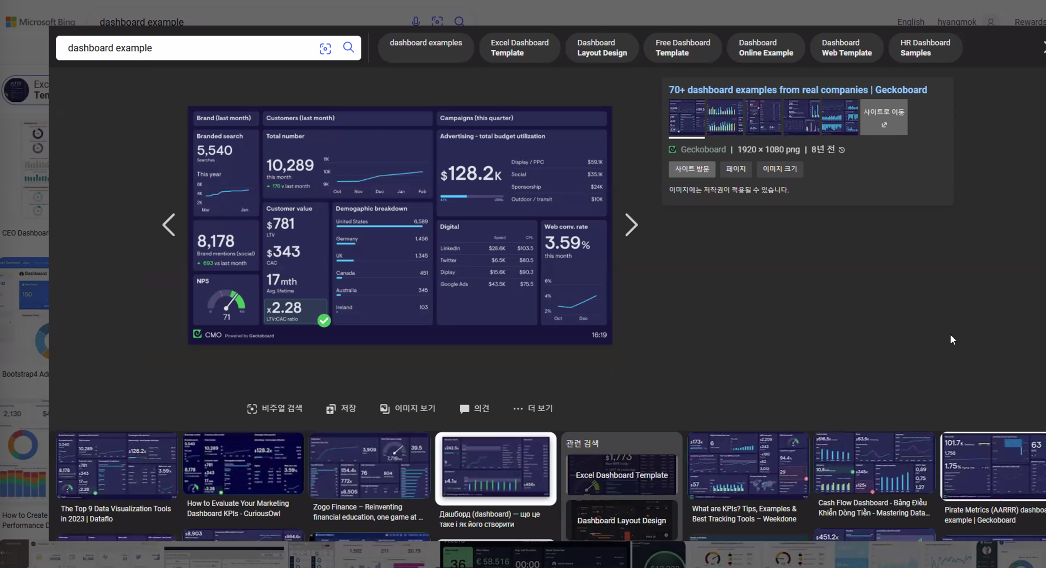Viewport: 1046px width, 568px height.
Task: Click the background header search magnifier icon
Action: pos(459,21)
